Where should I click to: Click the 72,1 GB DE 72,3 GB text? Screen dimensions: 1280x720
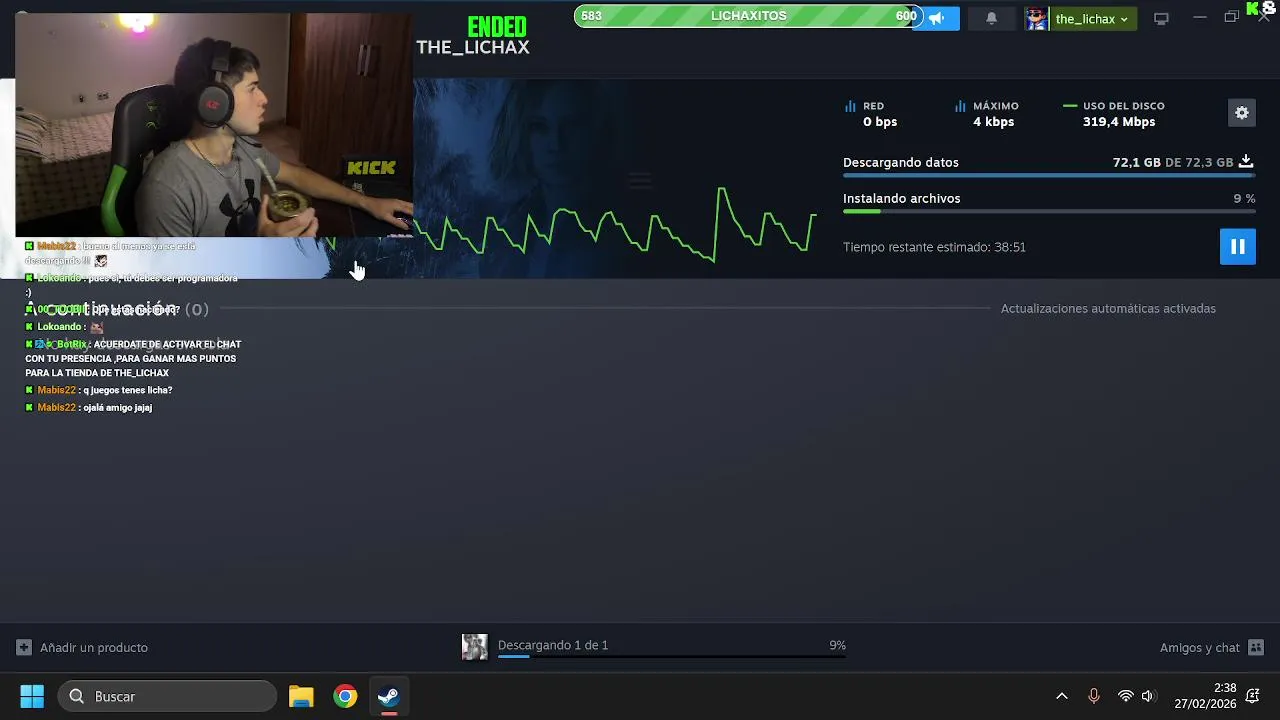pyautogui.click(x=1173, y=162)
